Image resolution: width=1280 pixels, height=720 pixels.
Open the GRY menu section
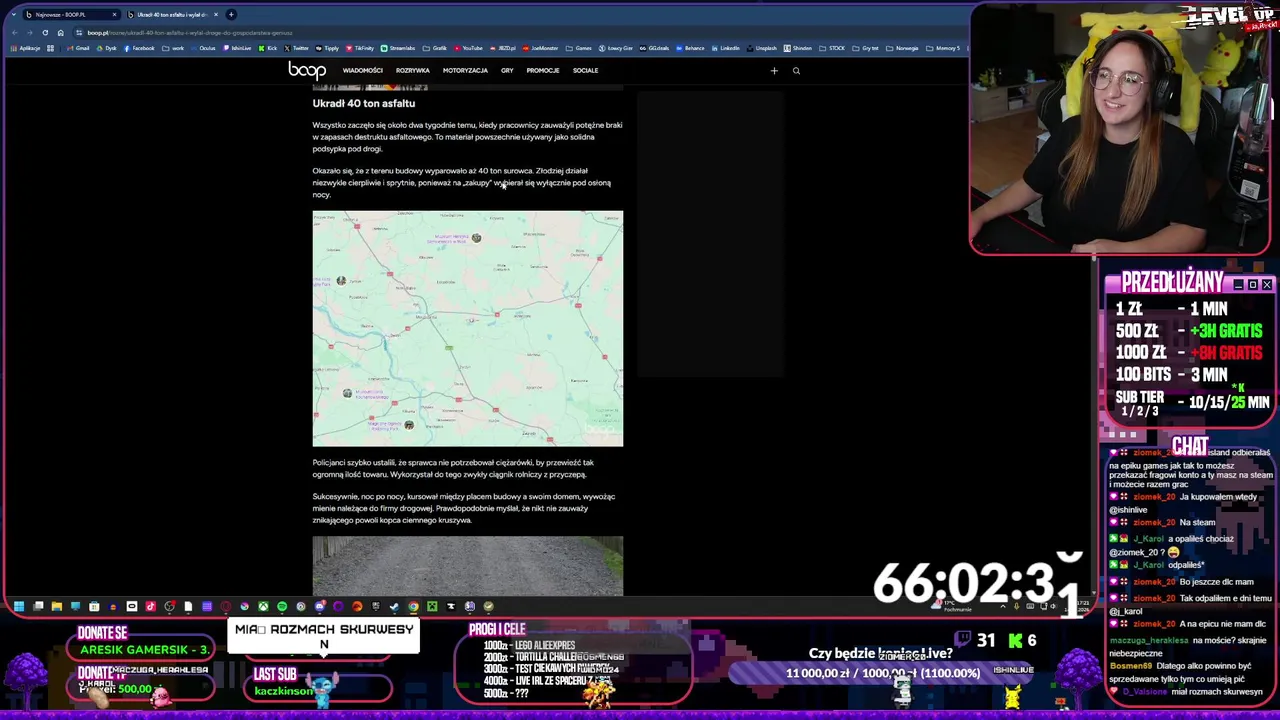507,71
